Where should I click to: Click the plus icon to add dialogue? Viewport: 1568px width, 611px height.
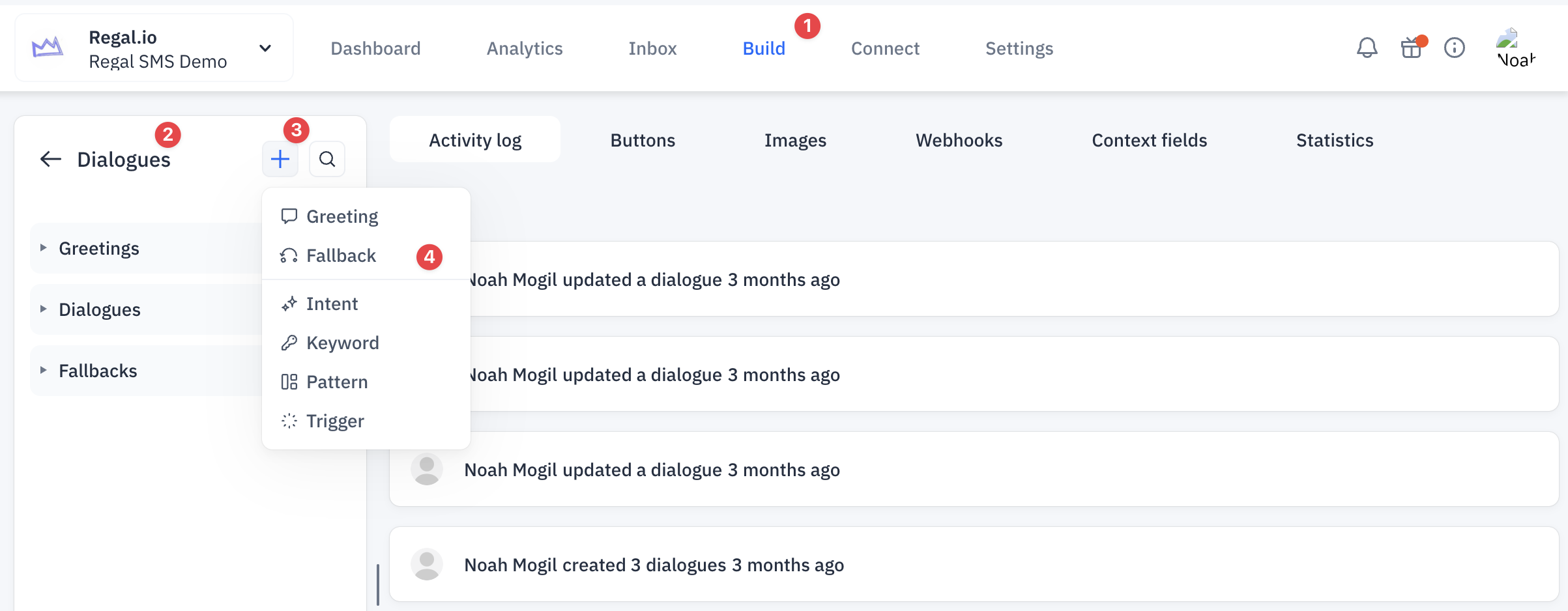[x=280, y=159]
